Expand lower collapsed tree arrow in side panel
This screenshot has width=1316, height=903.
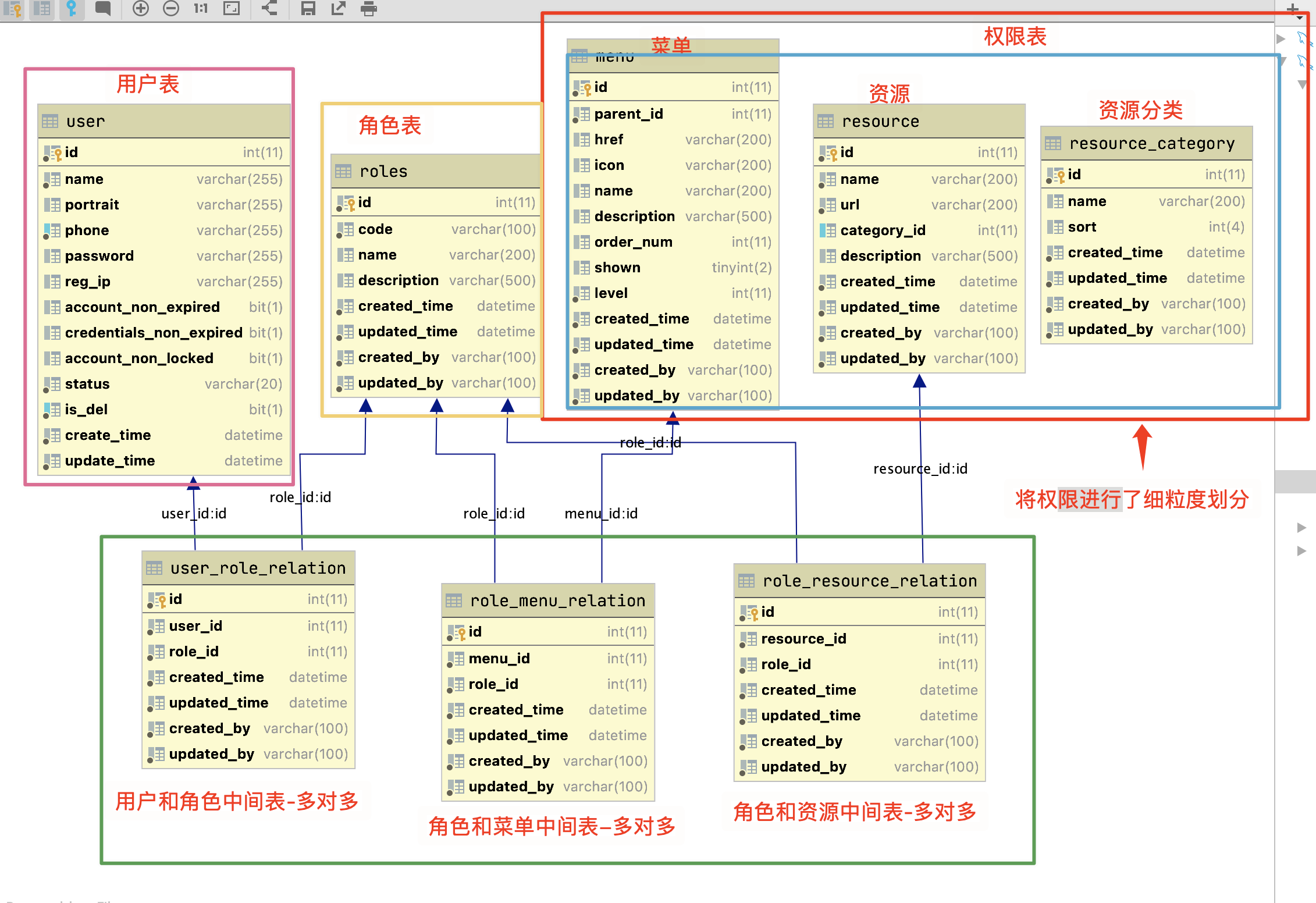(x=1301, y=551)
